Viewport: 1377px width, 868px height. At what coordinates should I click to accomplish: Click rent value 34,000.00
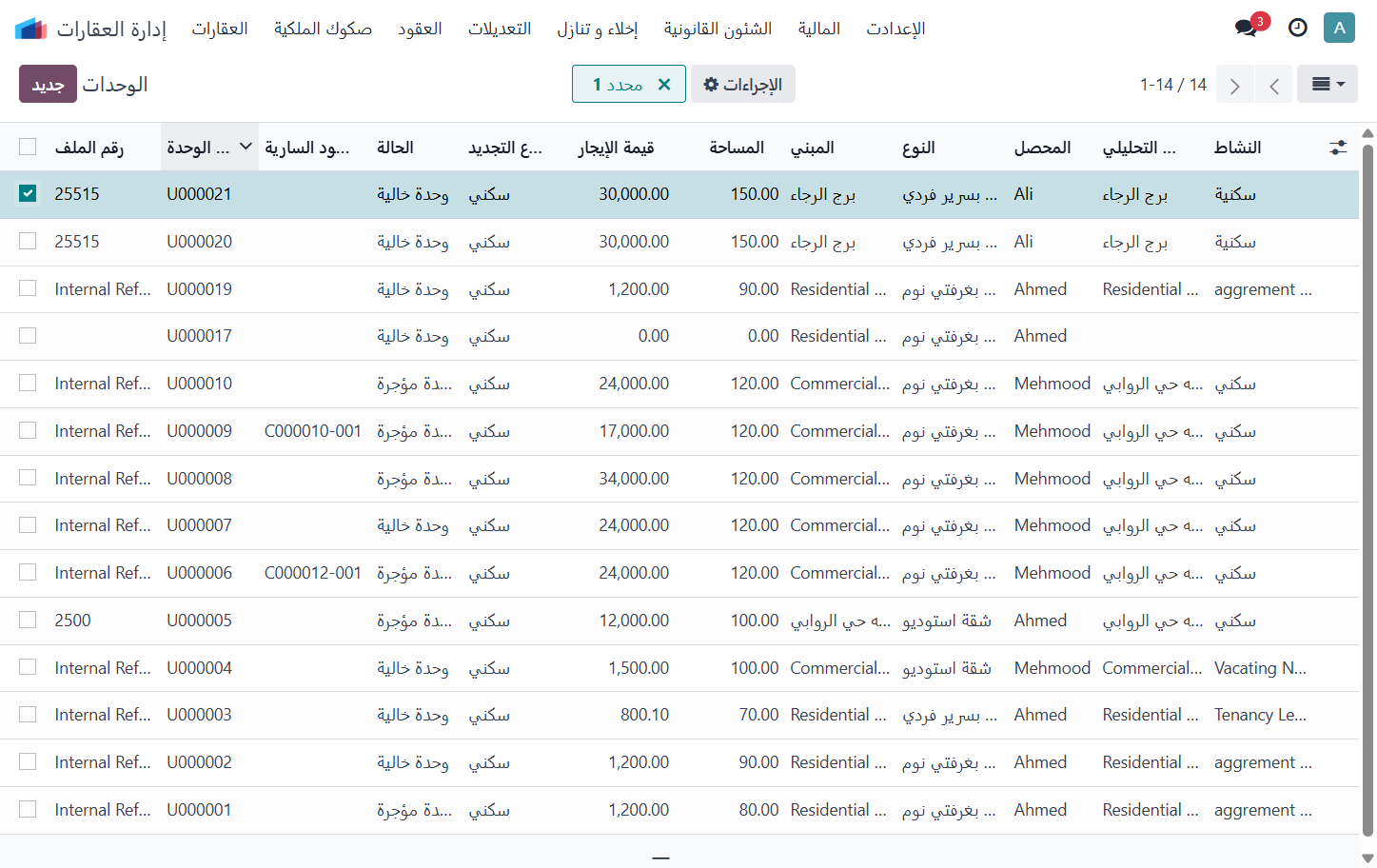point(634,478)
